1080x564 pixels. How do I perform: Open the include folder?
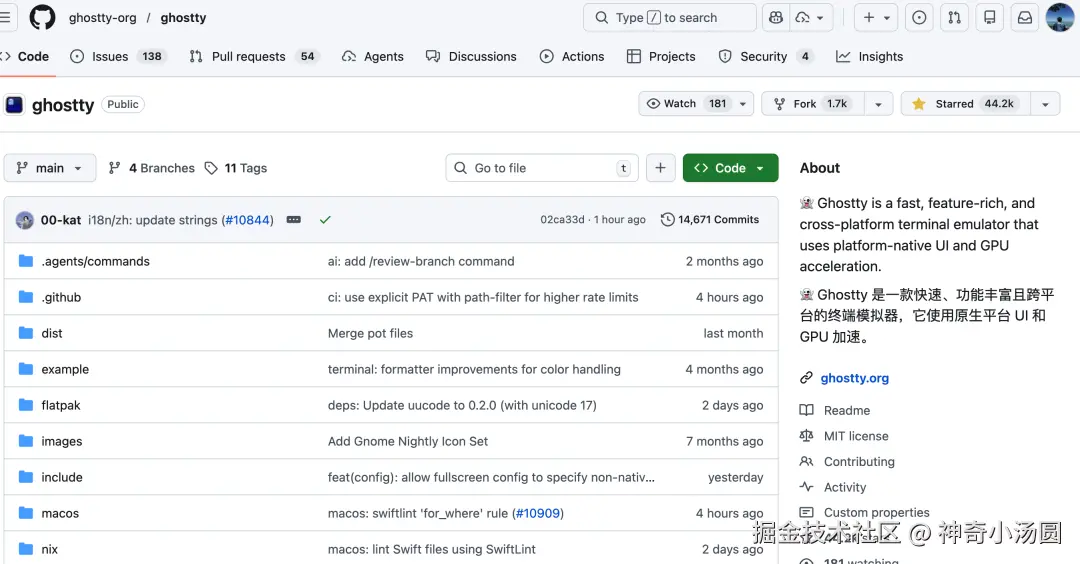pyautogui.click(x=62, y=477)
